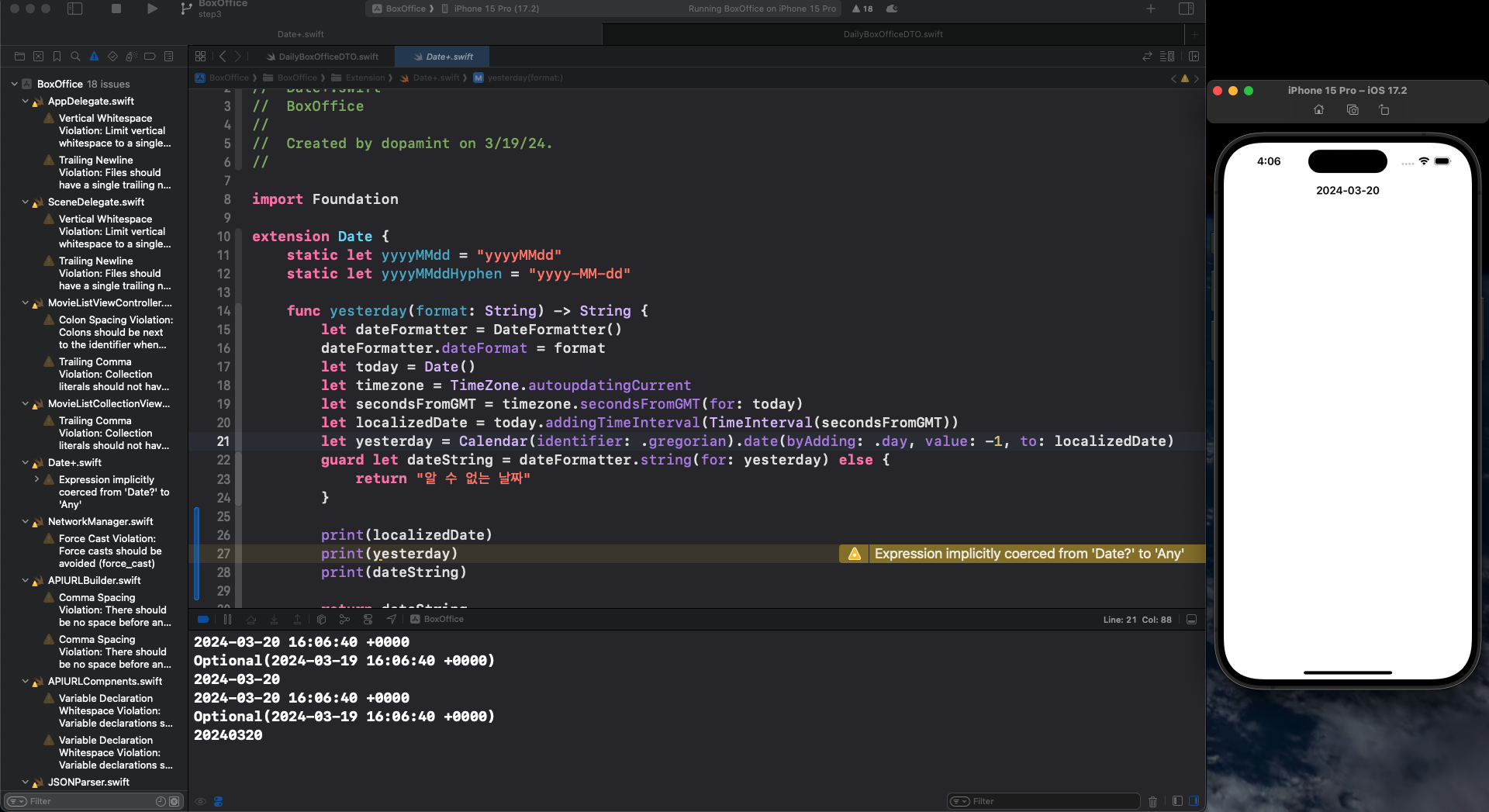Viewport: 1489px width, 812px height.
Task: Click the iPhone 15 Pro destination selector
Action: [x=496, y=9]
